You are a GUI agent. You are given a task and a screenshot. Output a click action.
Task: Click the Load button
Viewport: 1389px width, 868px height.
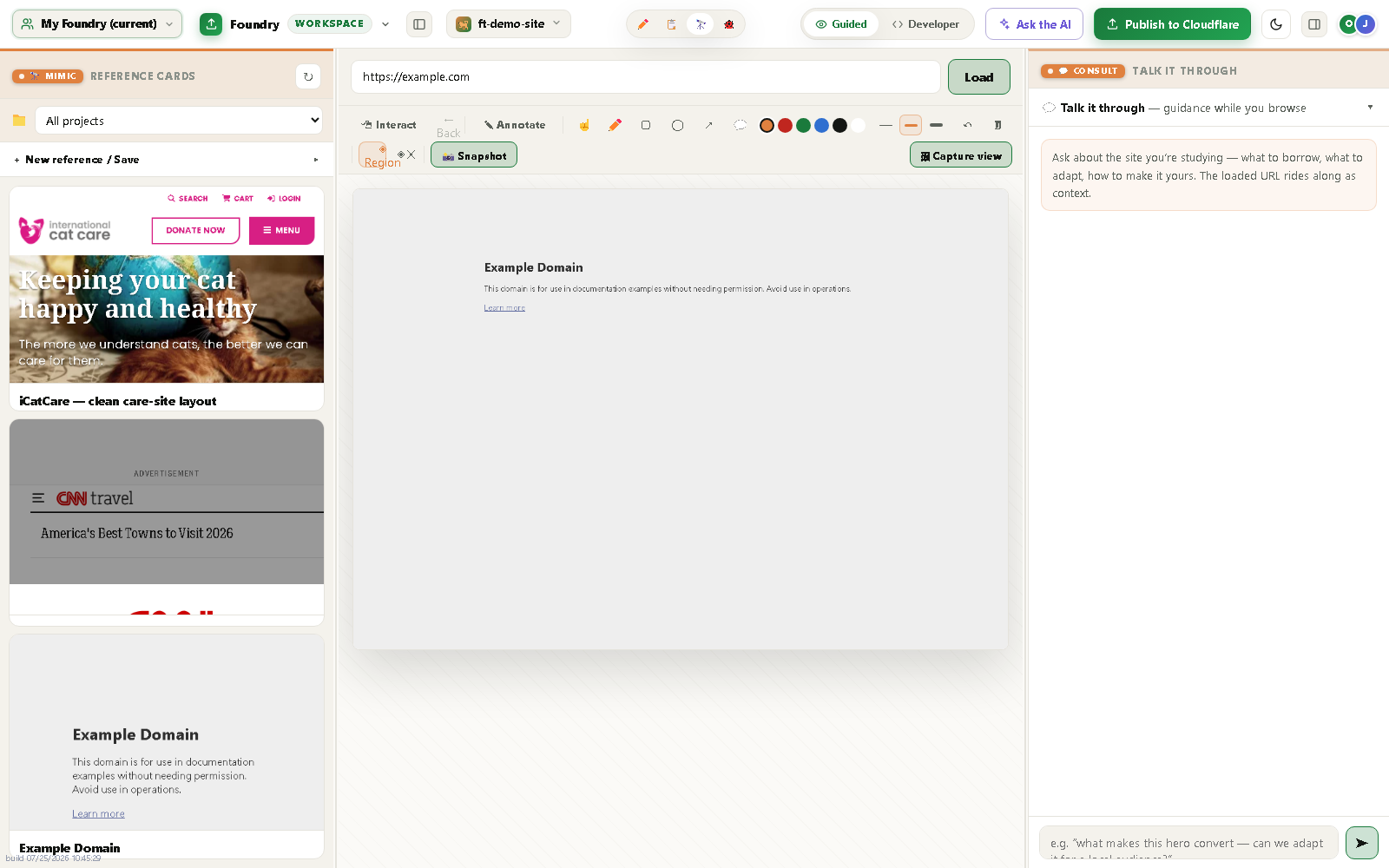pos(978,77)
